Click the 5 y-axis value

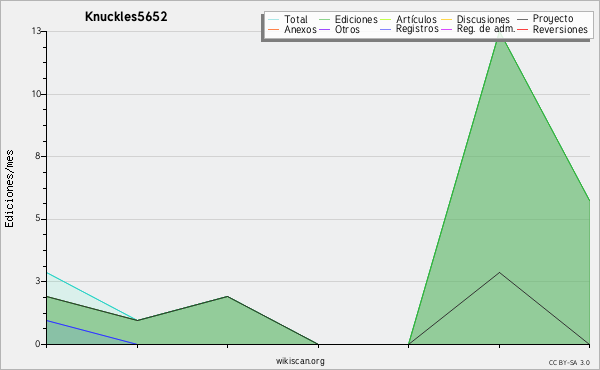[38, 218]
